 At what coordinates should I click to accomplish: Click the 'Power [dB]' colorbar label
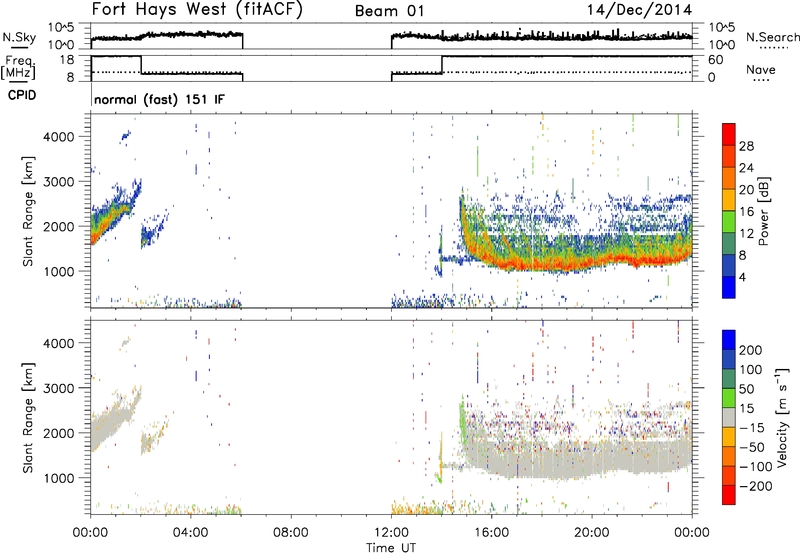[x=764, y=211]
